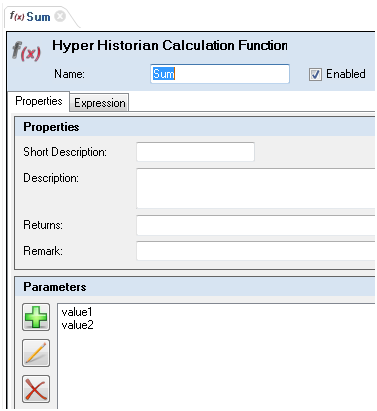377x411 pixels.
Task: Select value1 in the parameters list
Action: (x=77, y=312)
